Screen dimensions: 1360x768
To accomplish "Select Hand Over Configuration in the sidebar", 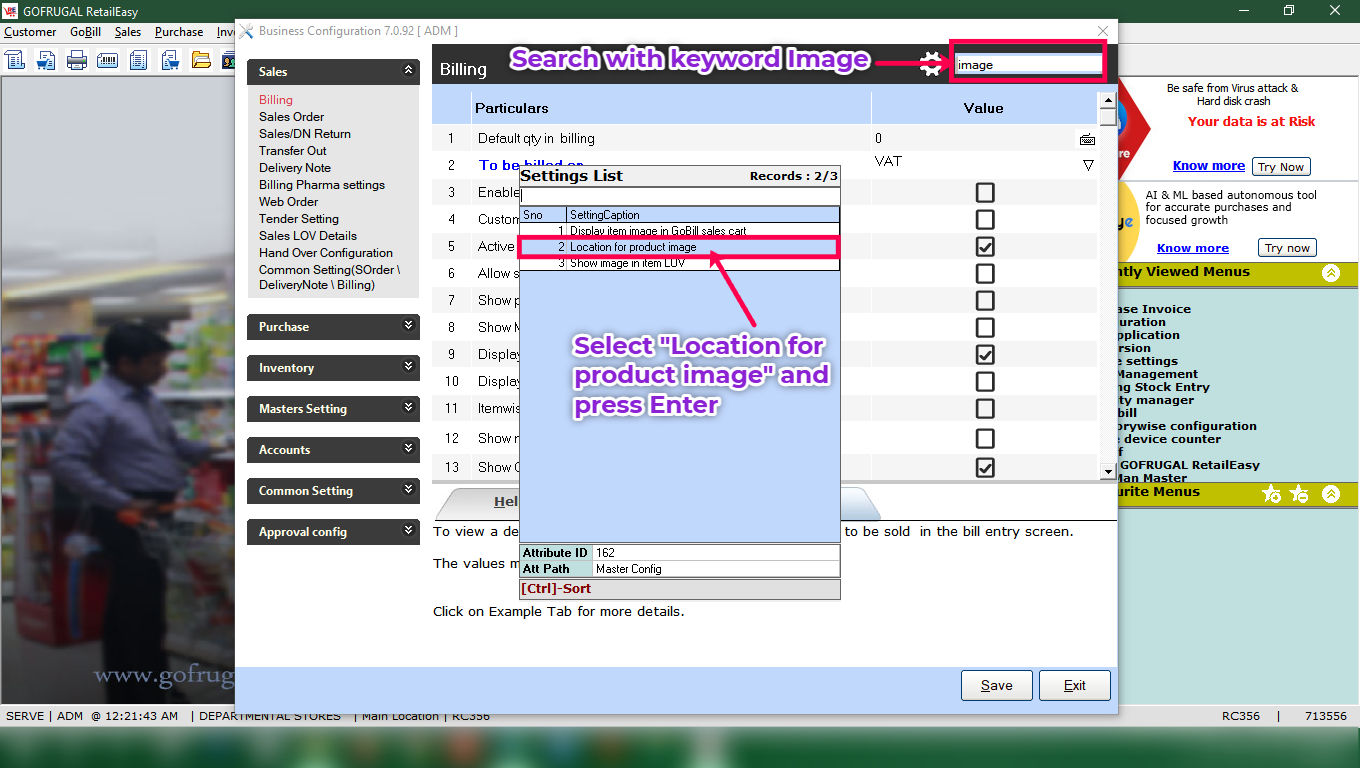I will [x=326, y=253].
